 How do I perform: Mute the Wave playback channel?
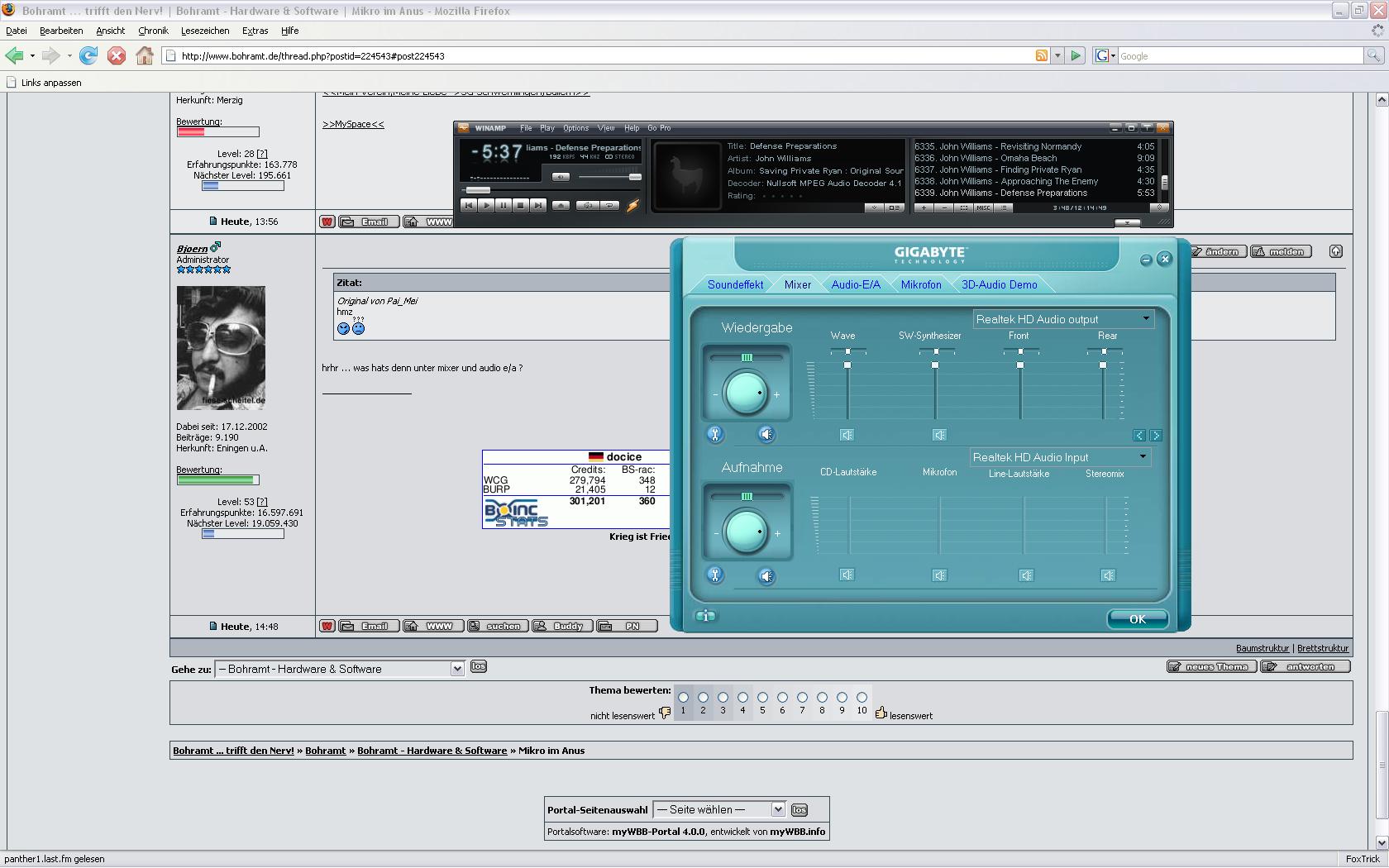click(847, 435)
